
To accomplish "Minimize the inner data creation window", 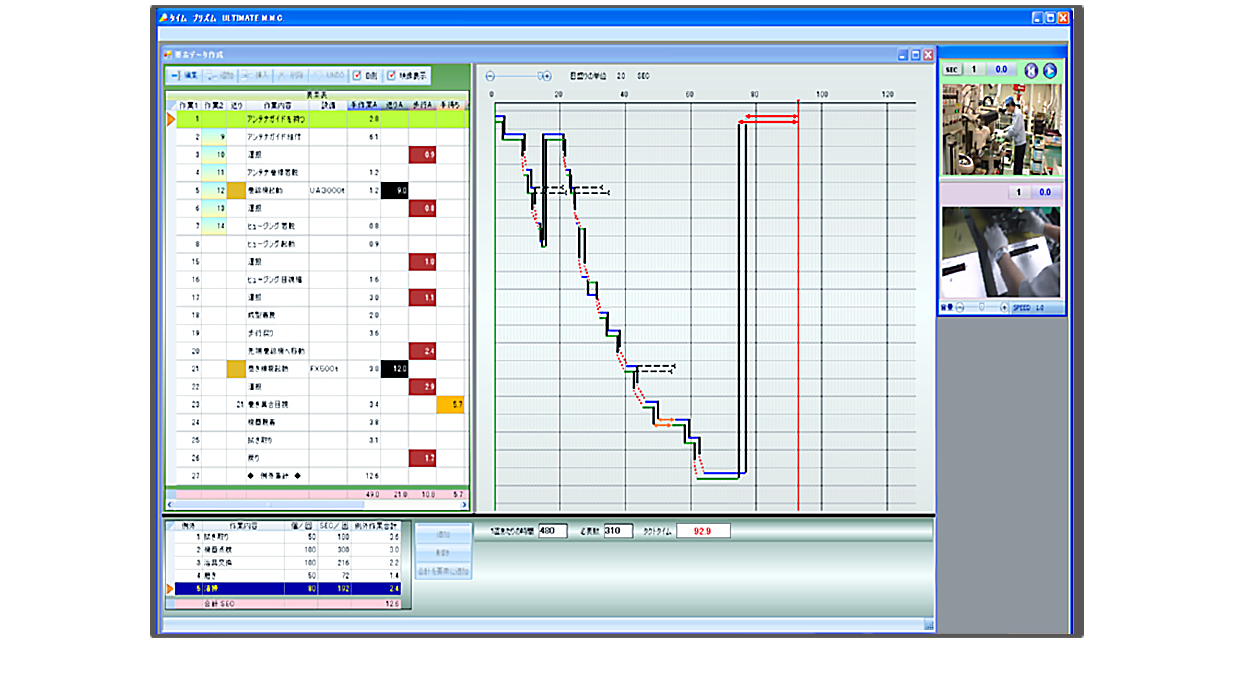I will (902, 55).
